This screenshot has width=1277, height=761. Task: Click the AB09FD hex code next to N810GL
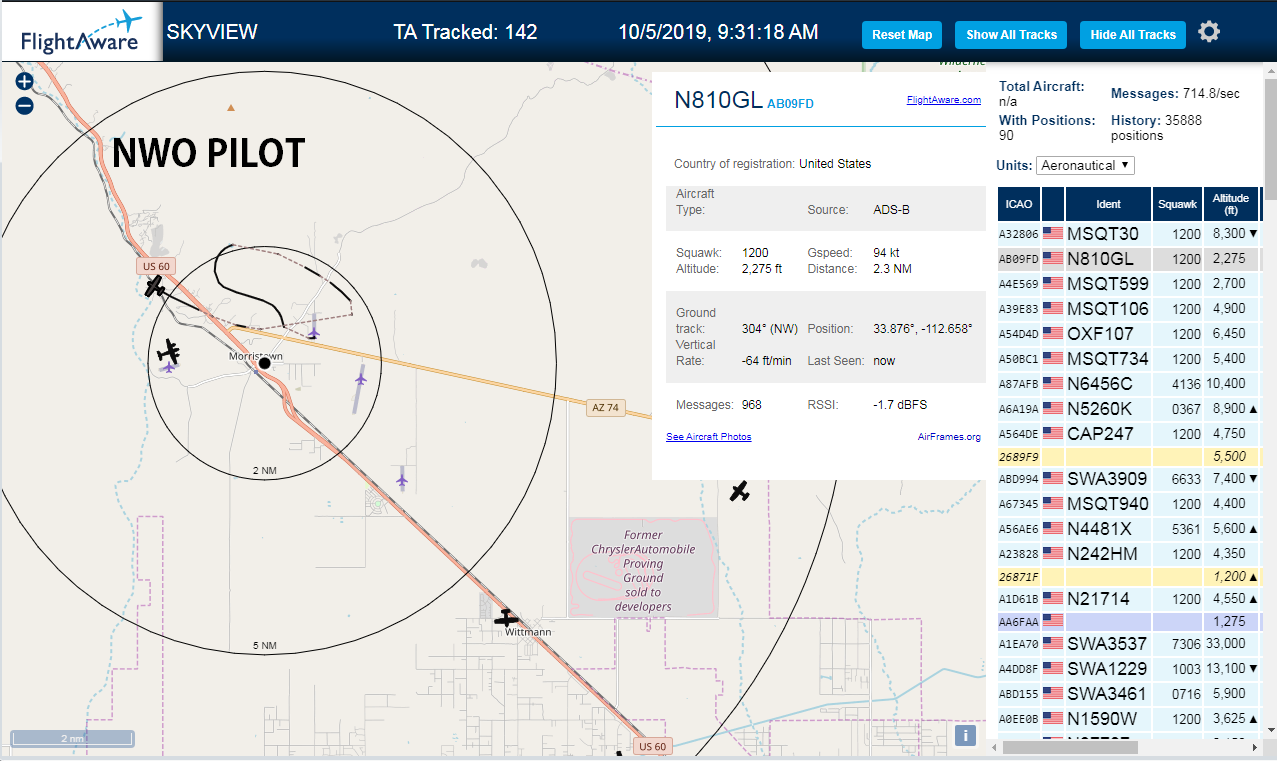(x=791, y=103)
